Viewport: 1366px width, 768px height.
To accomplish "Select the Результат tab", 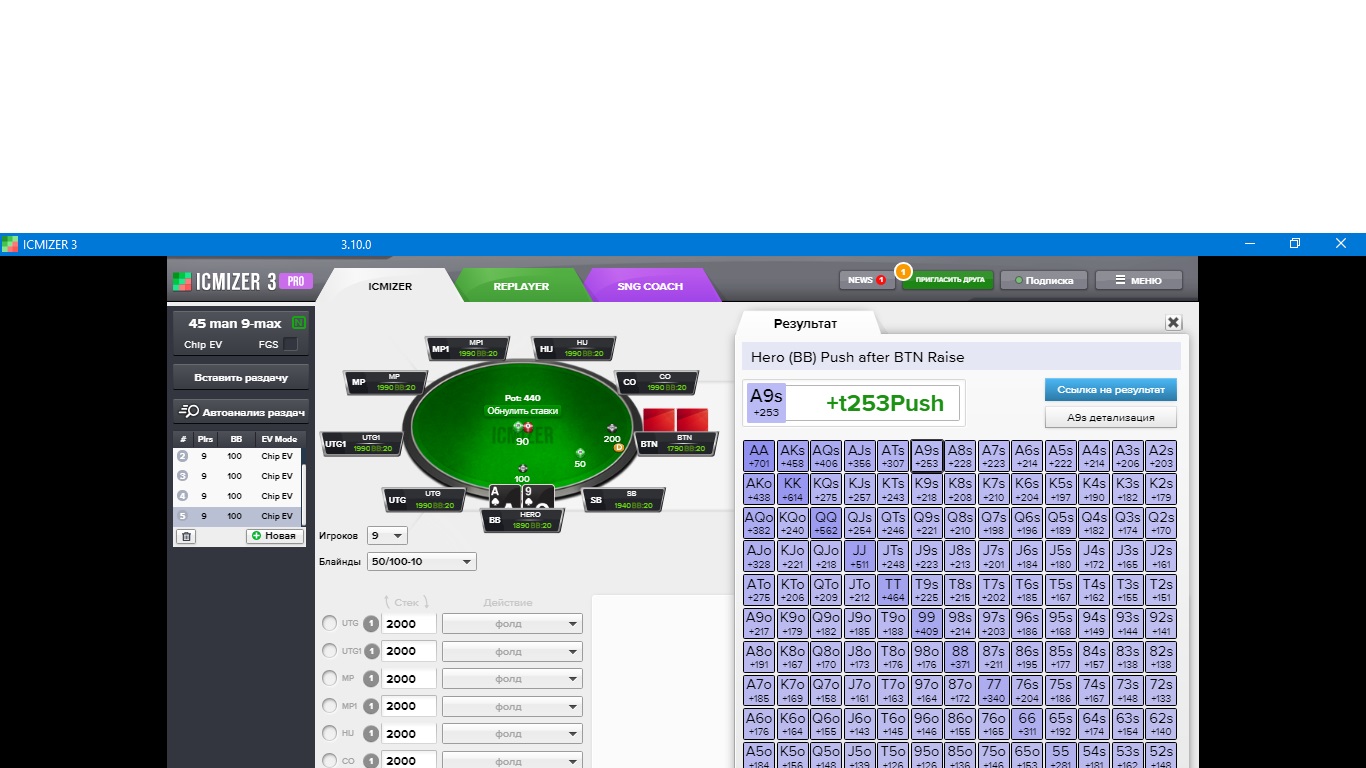I will 806,324.
